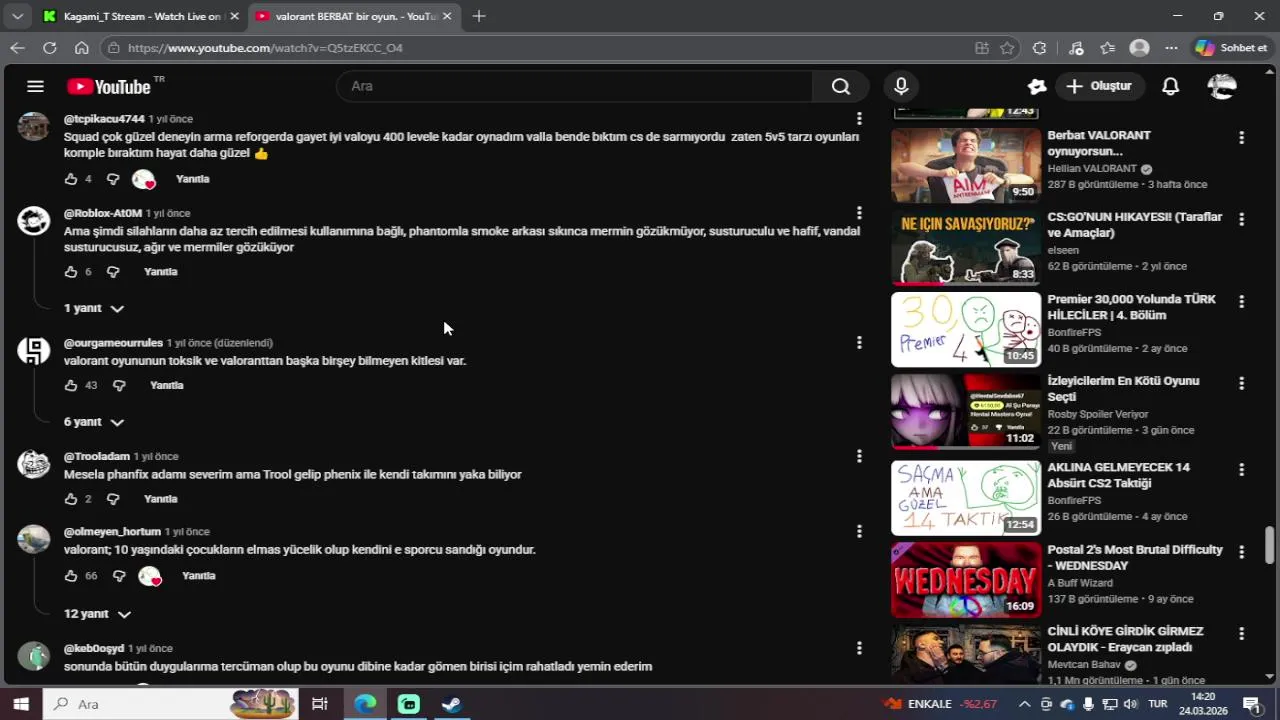Open the YouTube hamburger guide menu
The image size is (1280, 720).
tap(35, 87)
